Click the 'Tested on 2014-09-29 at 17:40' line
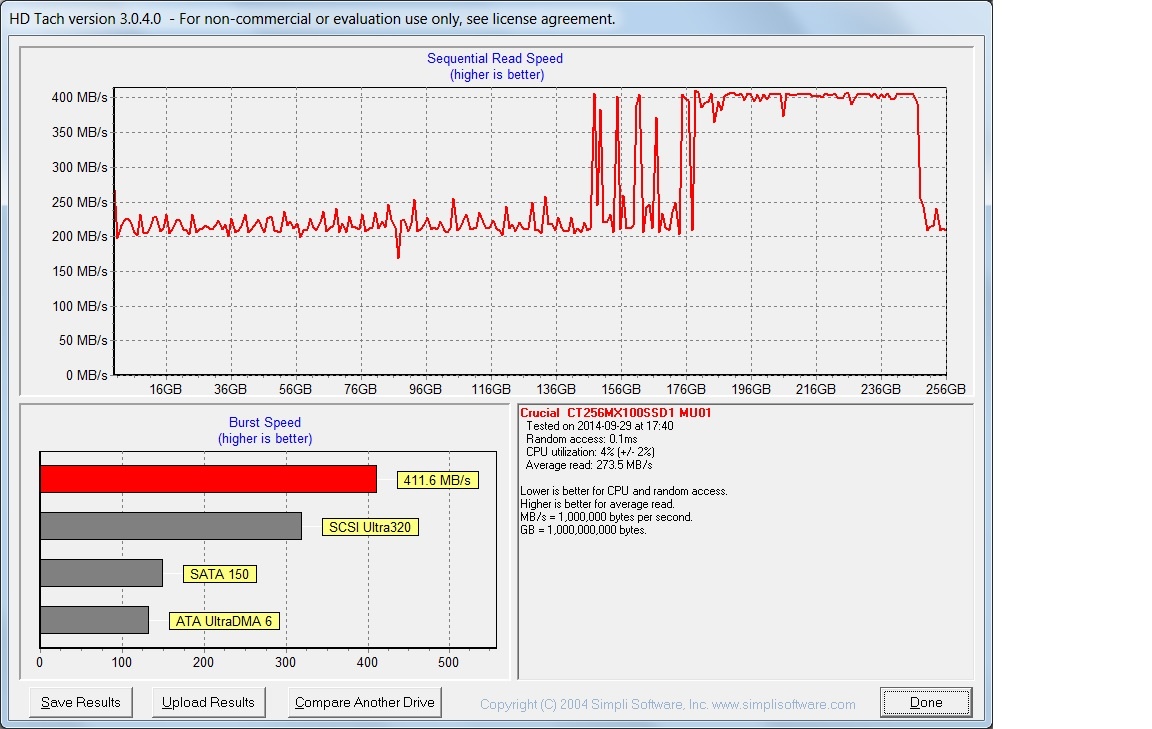The height and width of the screenshot is (729, 1152). [600, 426]
